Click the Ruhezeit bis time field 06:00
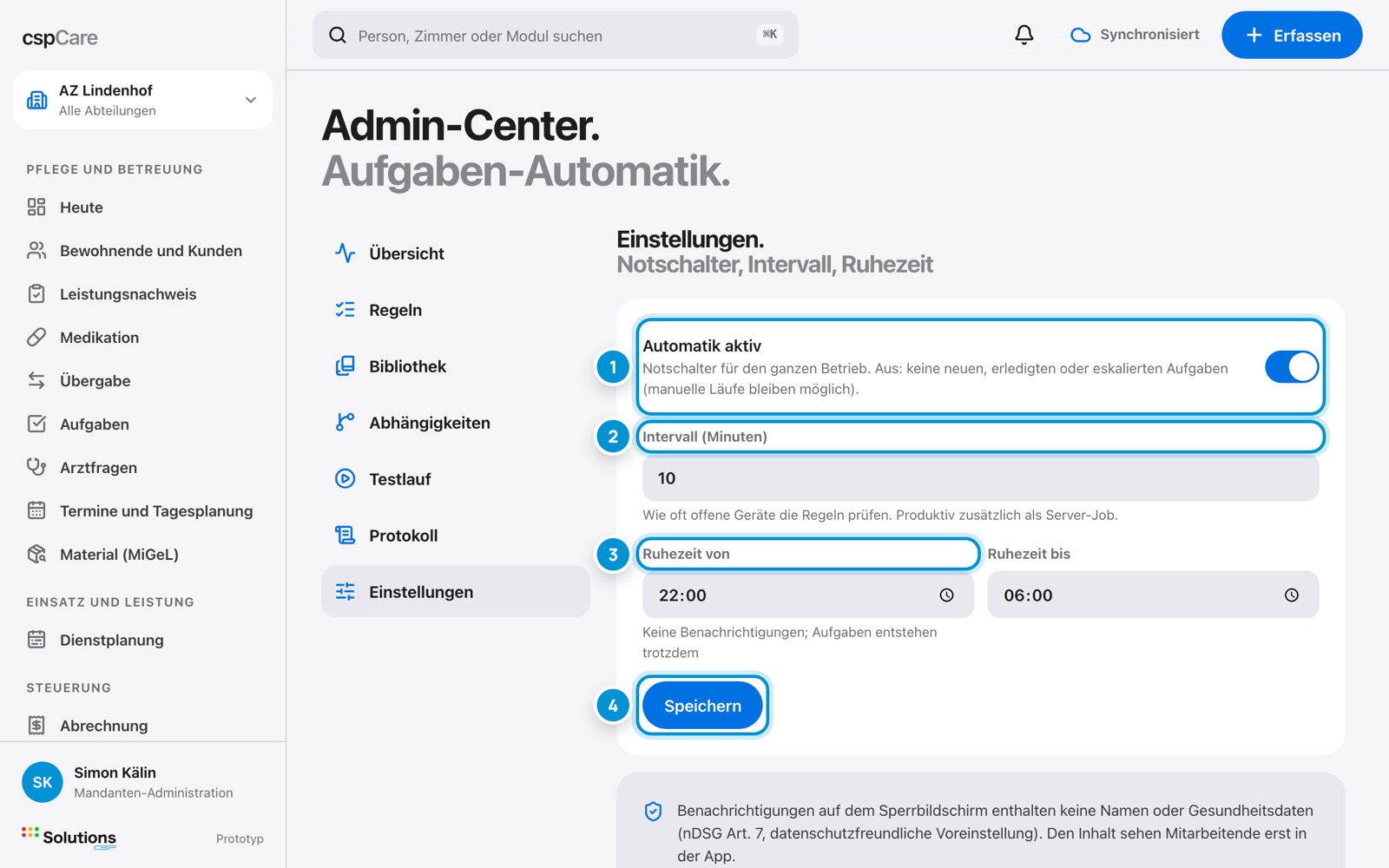This screenshot has width=1389, height=868. (1153, 595)
